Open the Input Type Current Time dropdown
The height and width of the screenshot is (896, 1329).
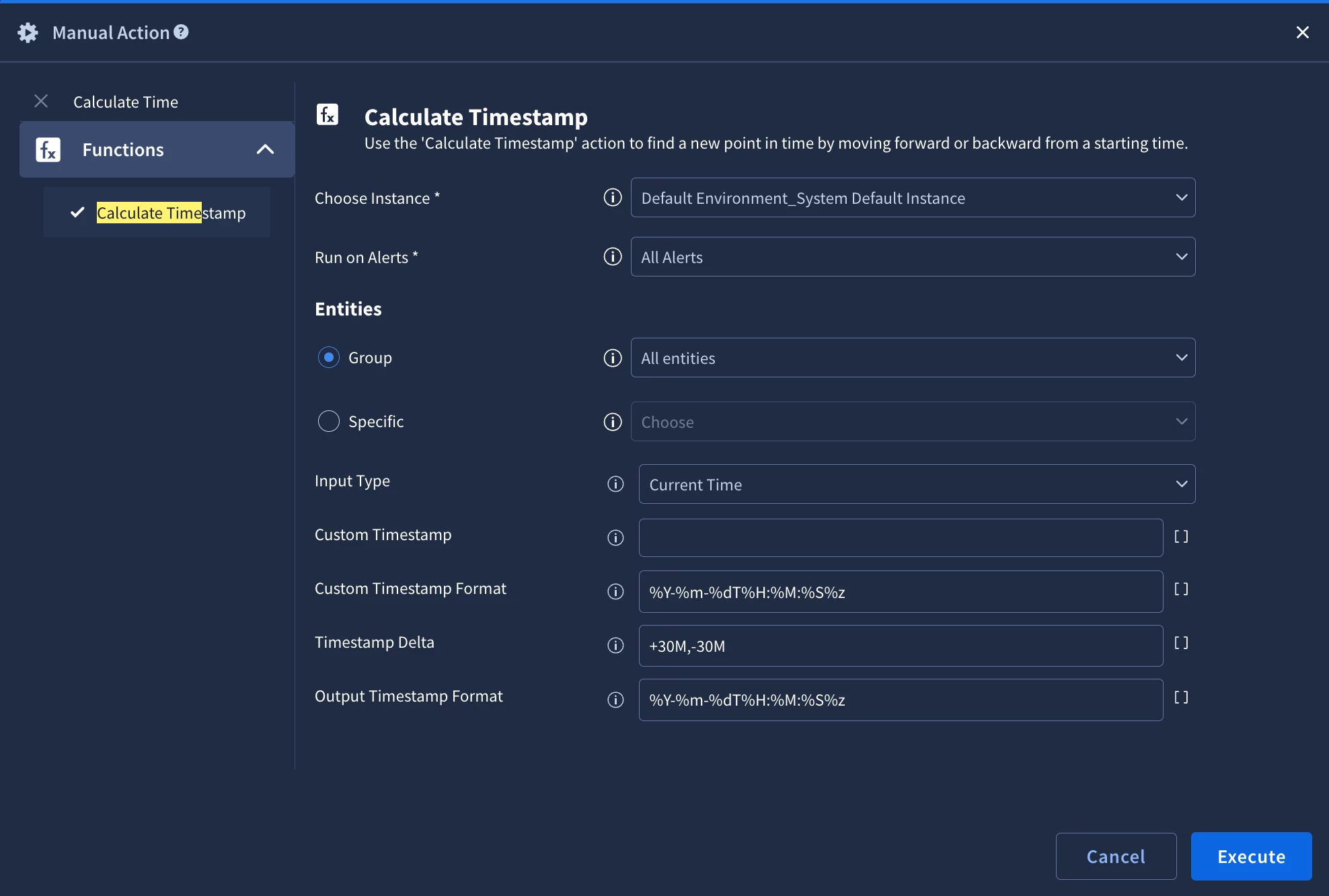click(x=916, y=484)
